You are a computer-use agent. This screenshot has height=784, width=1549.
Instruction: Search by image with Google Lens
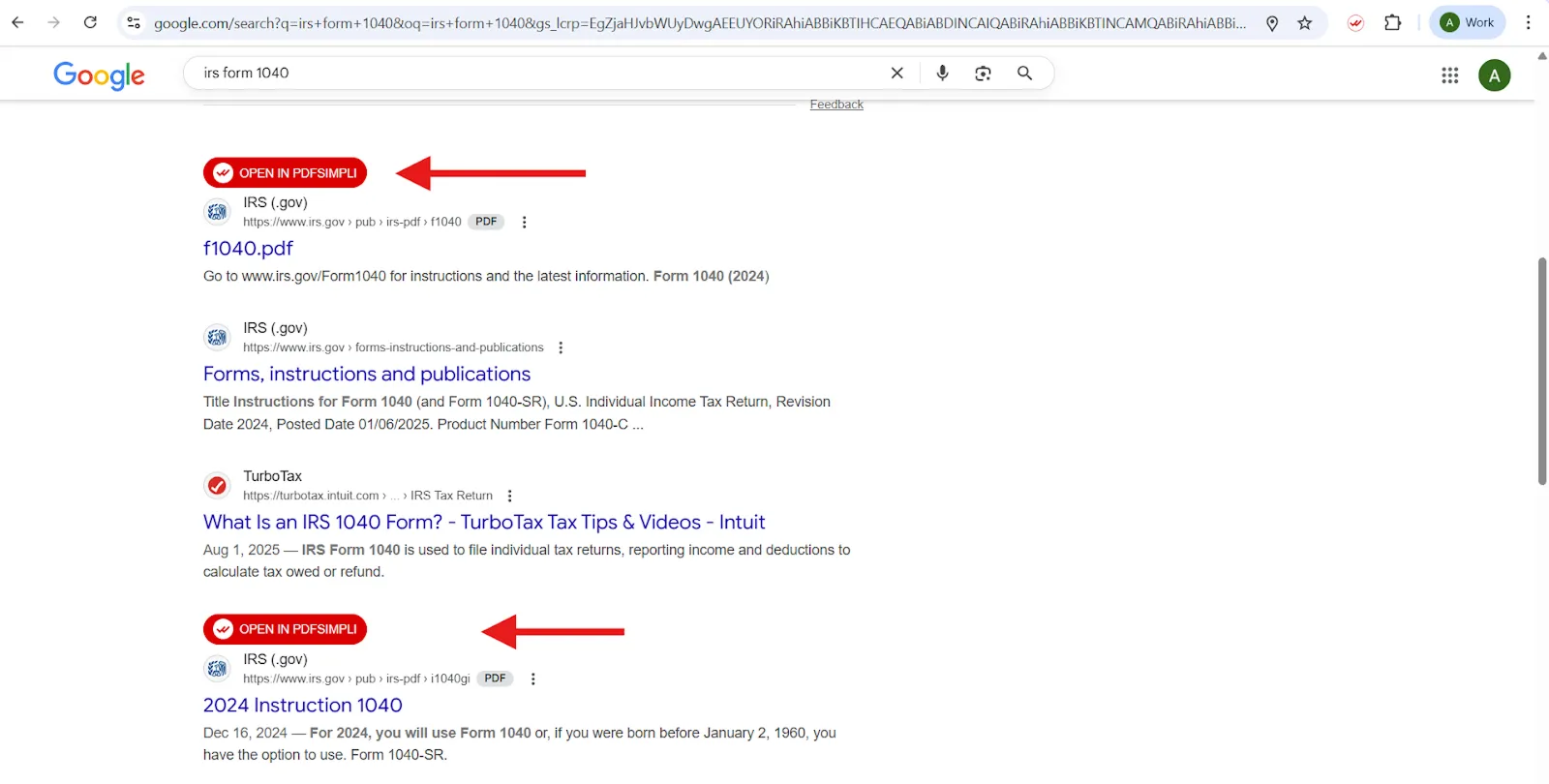click(x=983, y=74)
